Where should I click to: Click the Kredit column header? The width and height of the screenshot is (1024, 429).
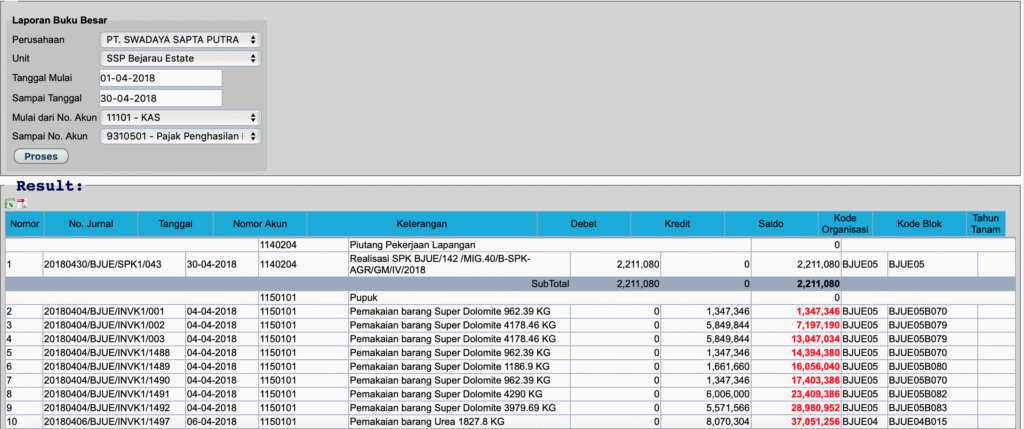(677, 224)
